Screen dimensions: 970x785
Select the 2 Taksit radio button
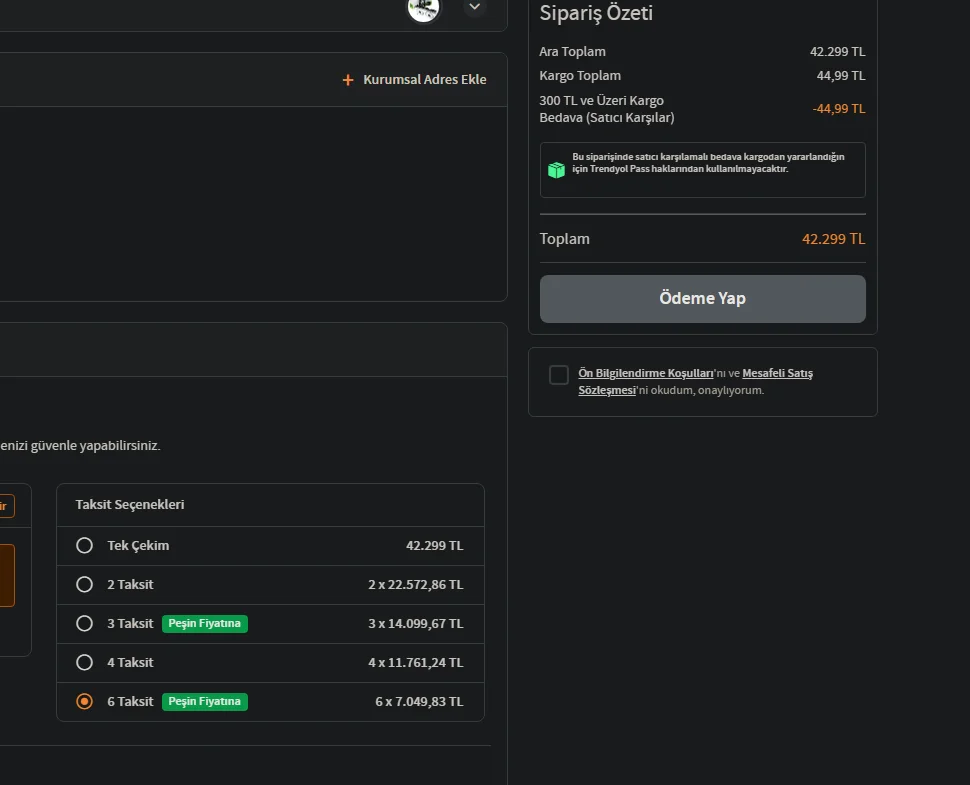(x=85, y=584)
